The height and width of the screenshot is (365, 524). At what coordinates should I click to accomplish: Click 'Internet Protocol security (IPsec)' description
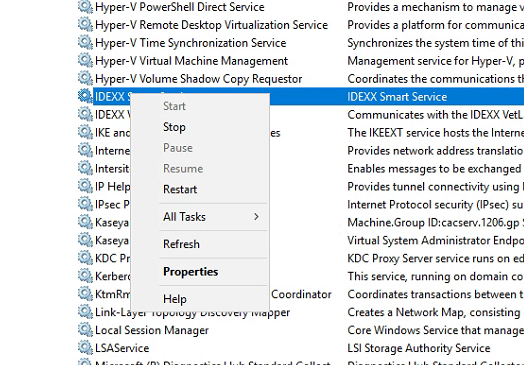pos(435,205)
